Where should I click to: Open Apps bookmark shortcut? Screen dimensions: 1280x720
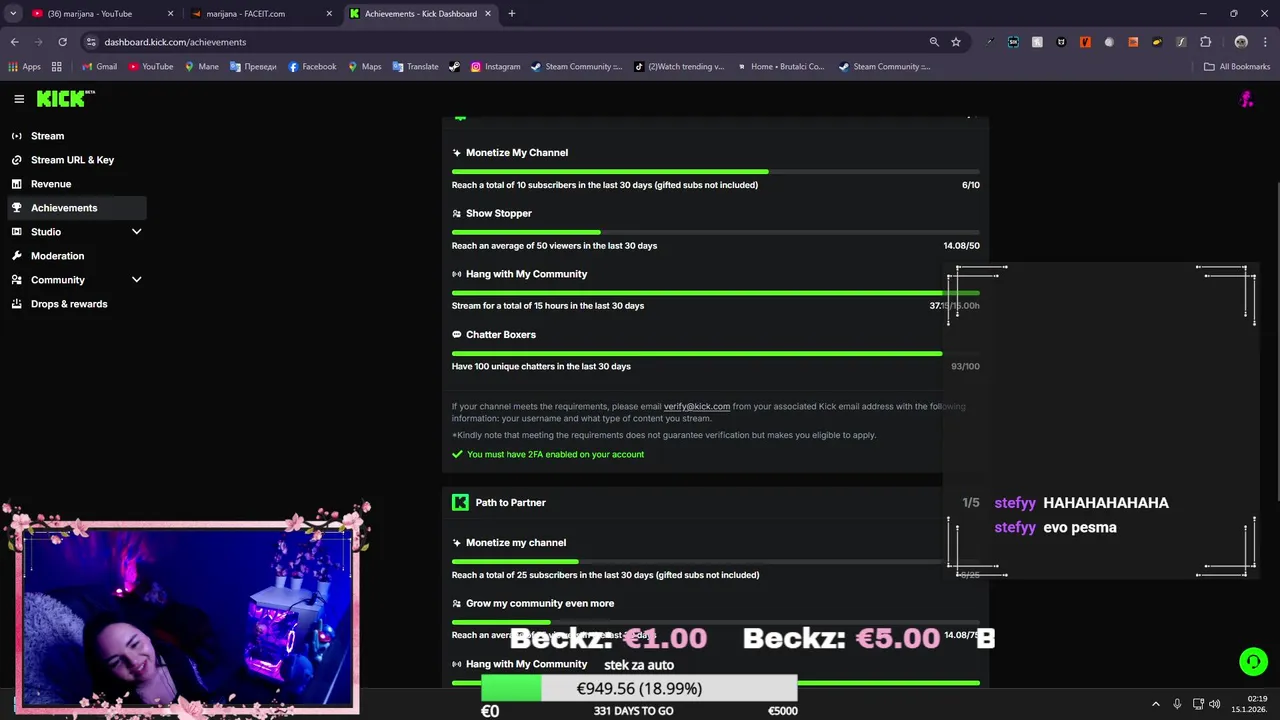pyautogui.click(x=24, y=67)
